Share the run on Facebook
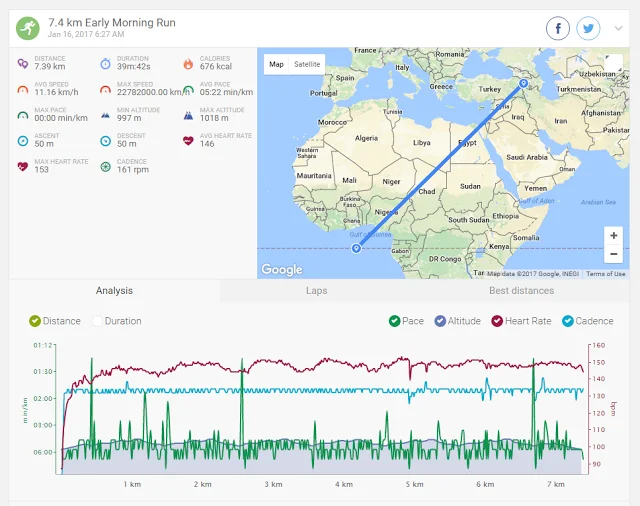 558,29
